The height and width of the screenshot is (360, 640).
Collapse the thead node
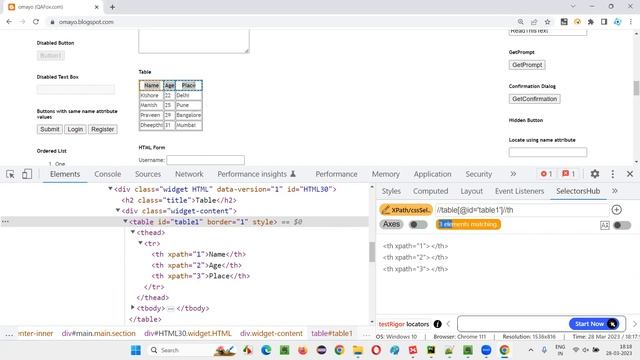133,232
